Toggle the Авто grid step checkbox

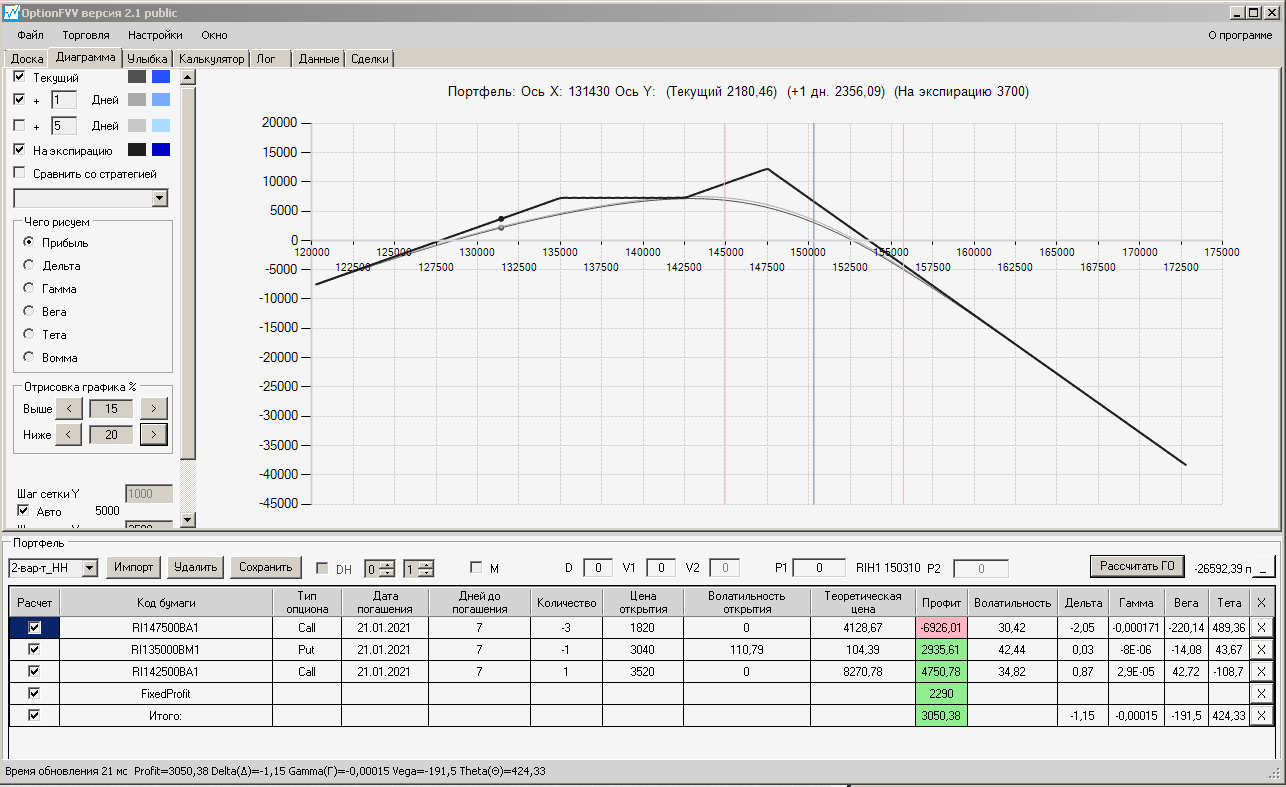[x=23, y=511]
